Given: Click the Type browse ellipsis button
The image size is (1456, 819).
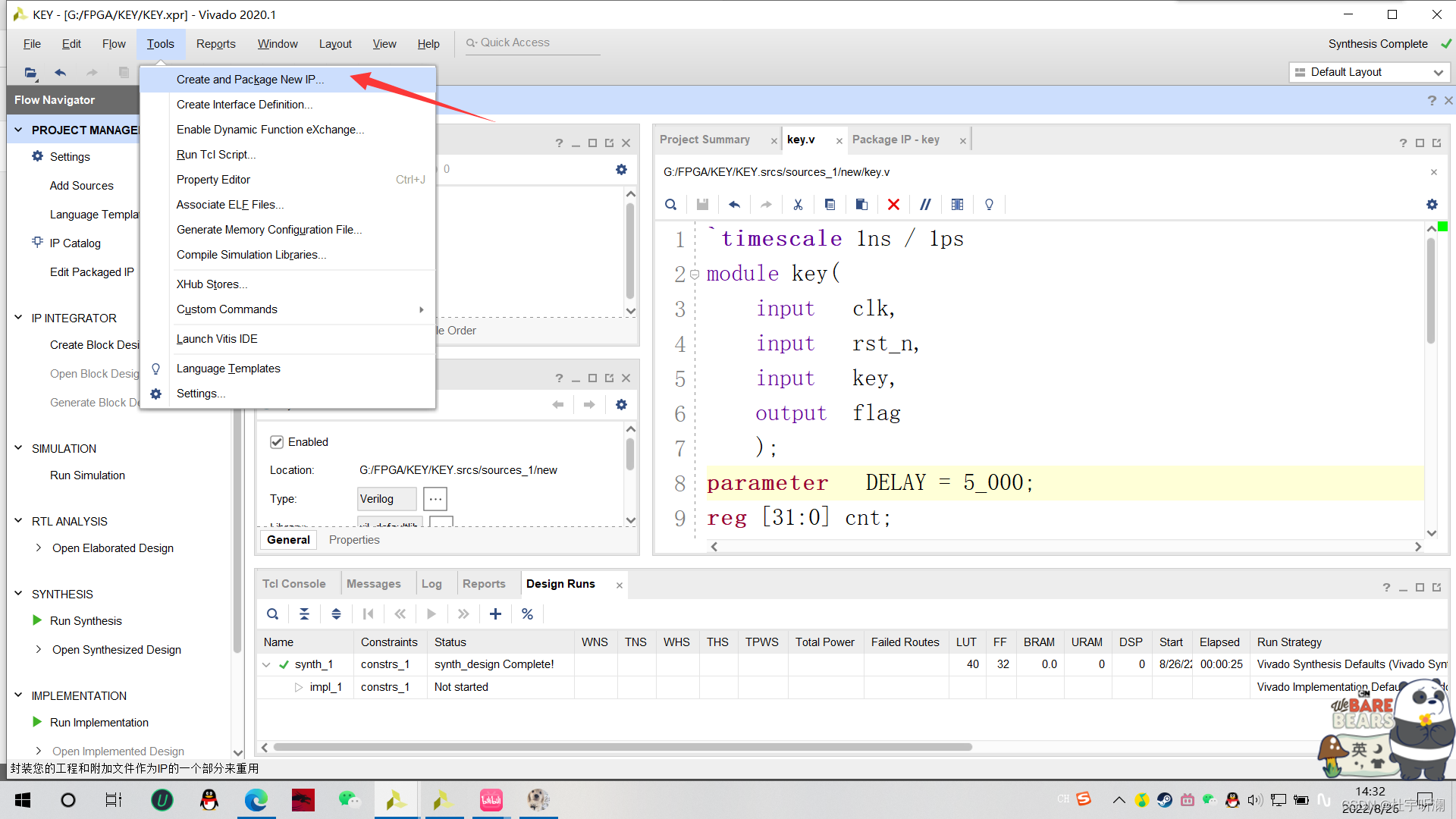Looking at the screenshot, I should pyautogui.click(x=435, y=499).
